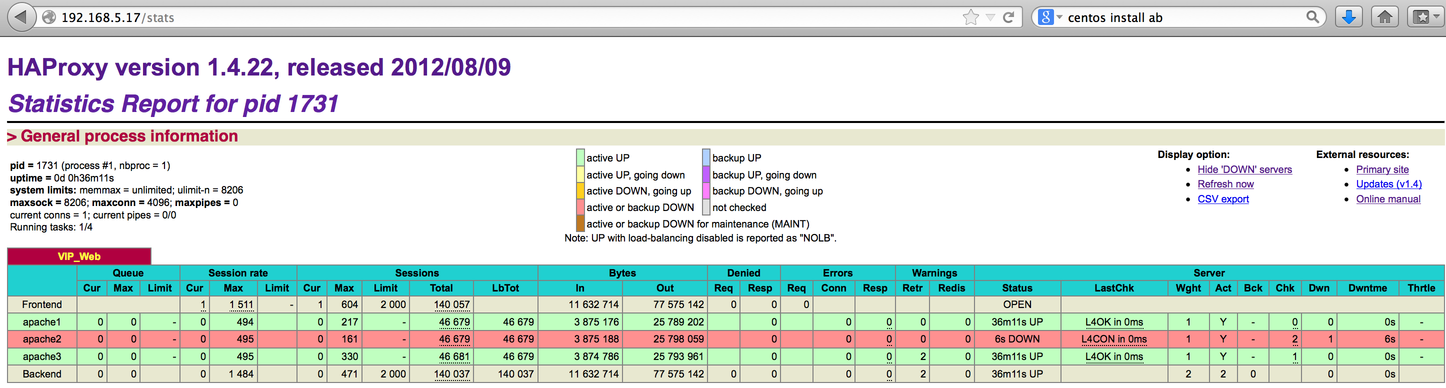Click the backup UP blue legend swatch
Screen dimensions: 1446x388
(x=706, y=157)
